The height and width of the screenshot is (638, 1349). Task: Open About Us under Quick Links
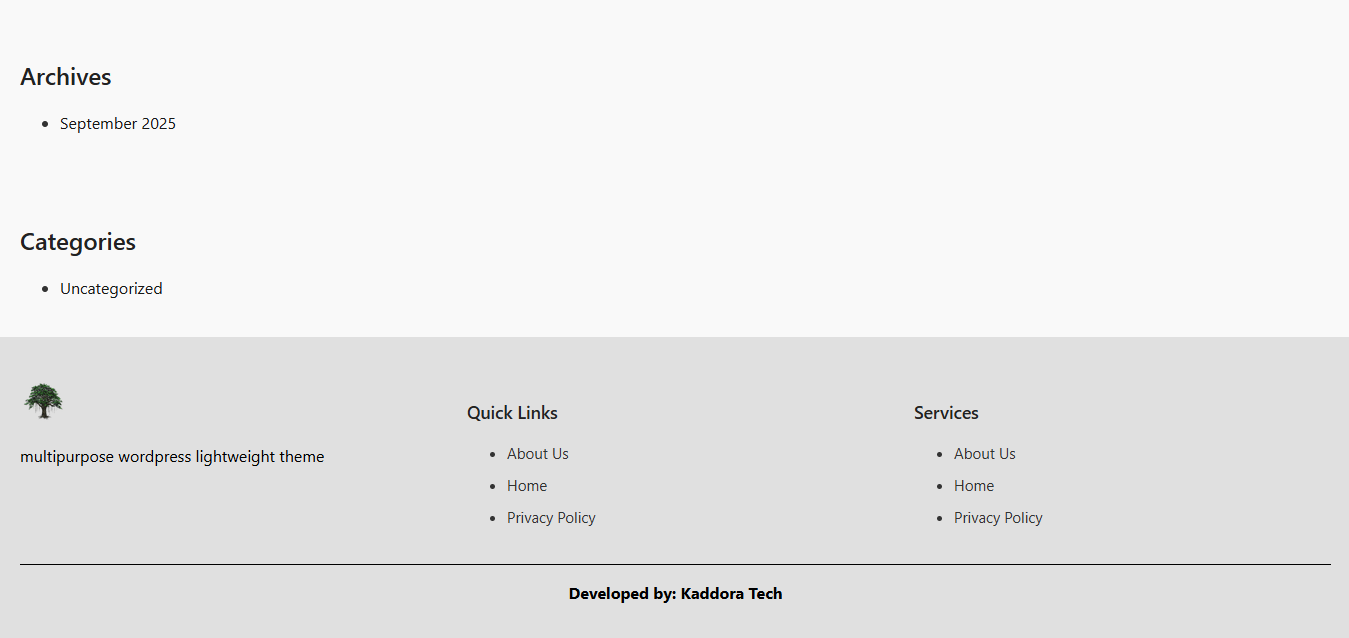[537, 454]
